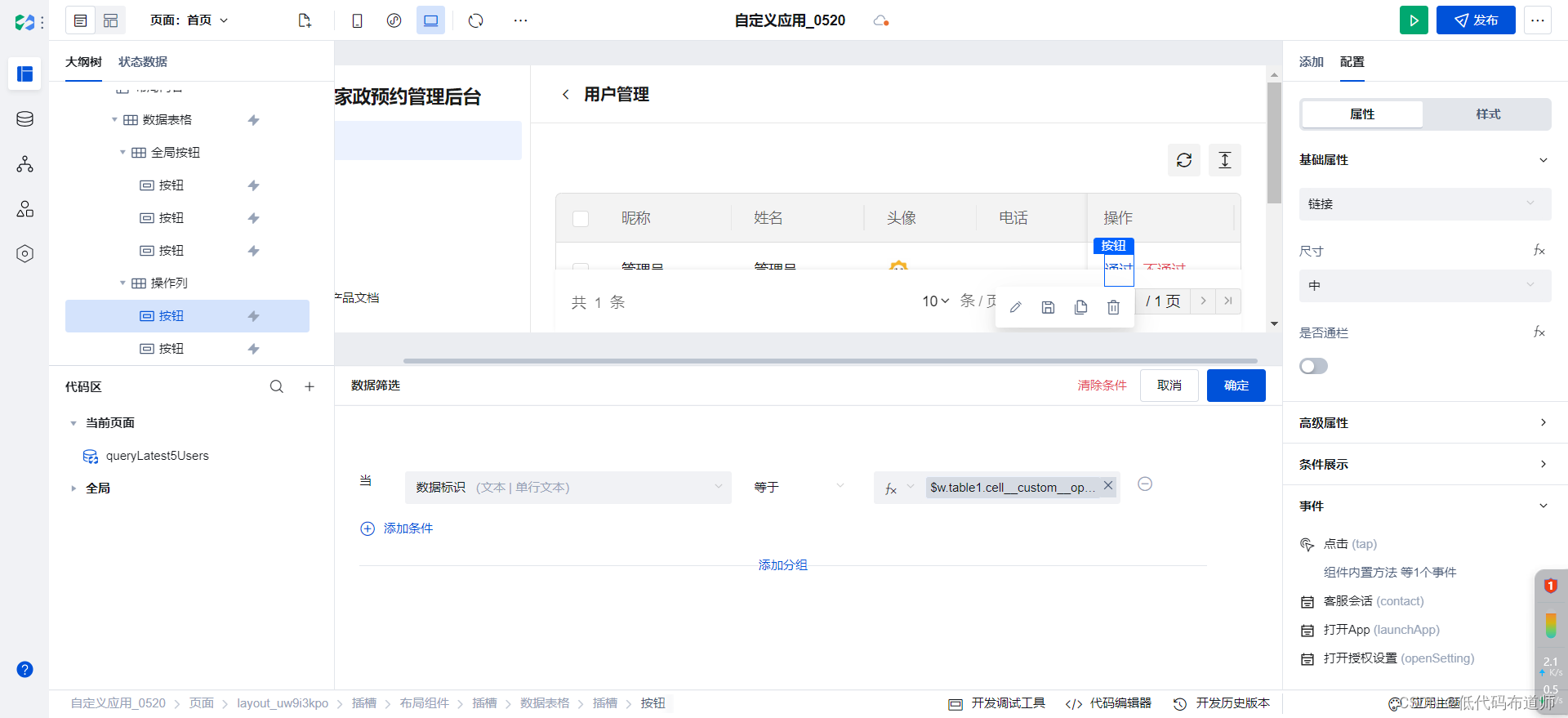Toggle the 是否通栏 switch
This screenshot has width=1568, height=718.
[1313, 366]
